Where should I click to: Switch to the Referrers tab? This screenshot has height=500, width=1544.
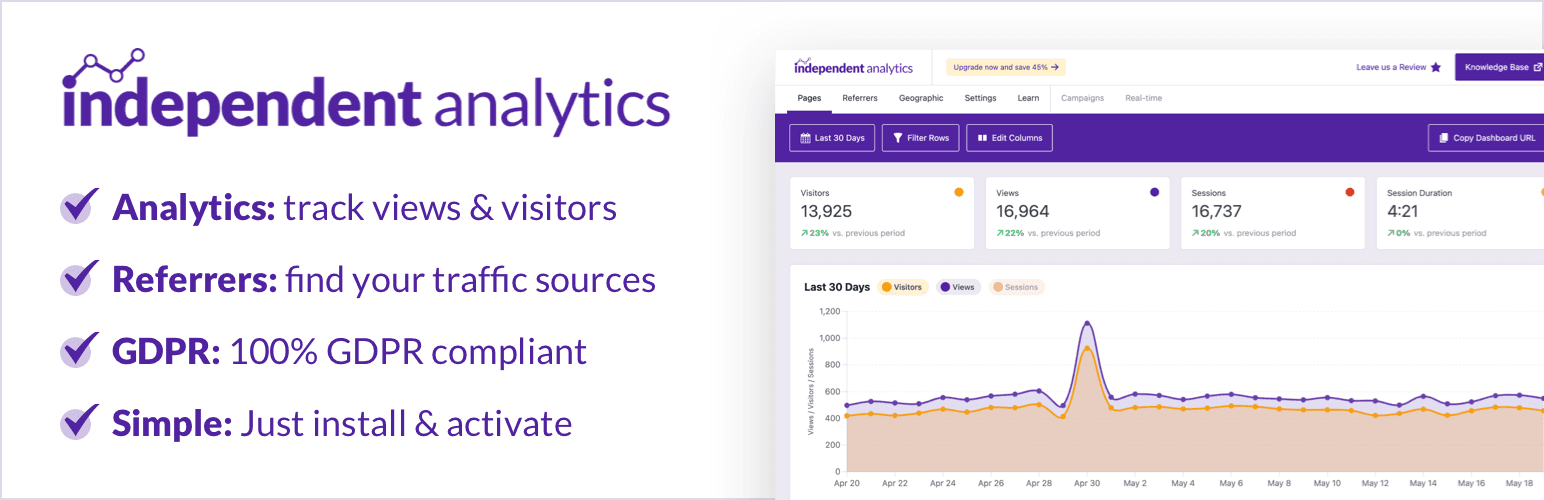tap(860, 98)
